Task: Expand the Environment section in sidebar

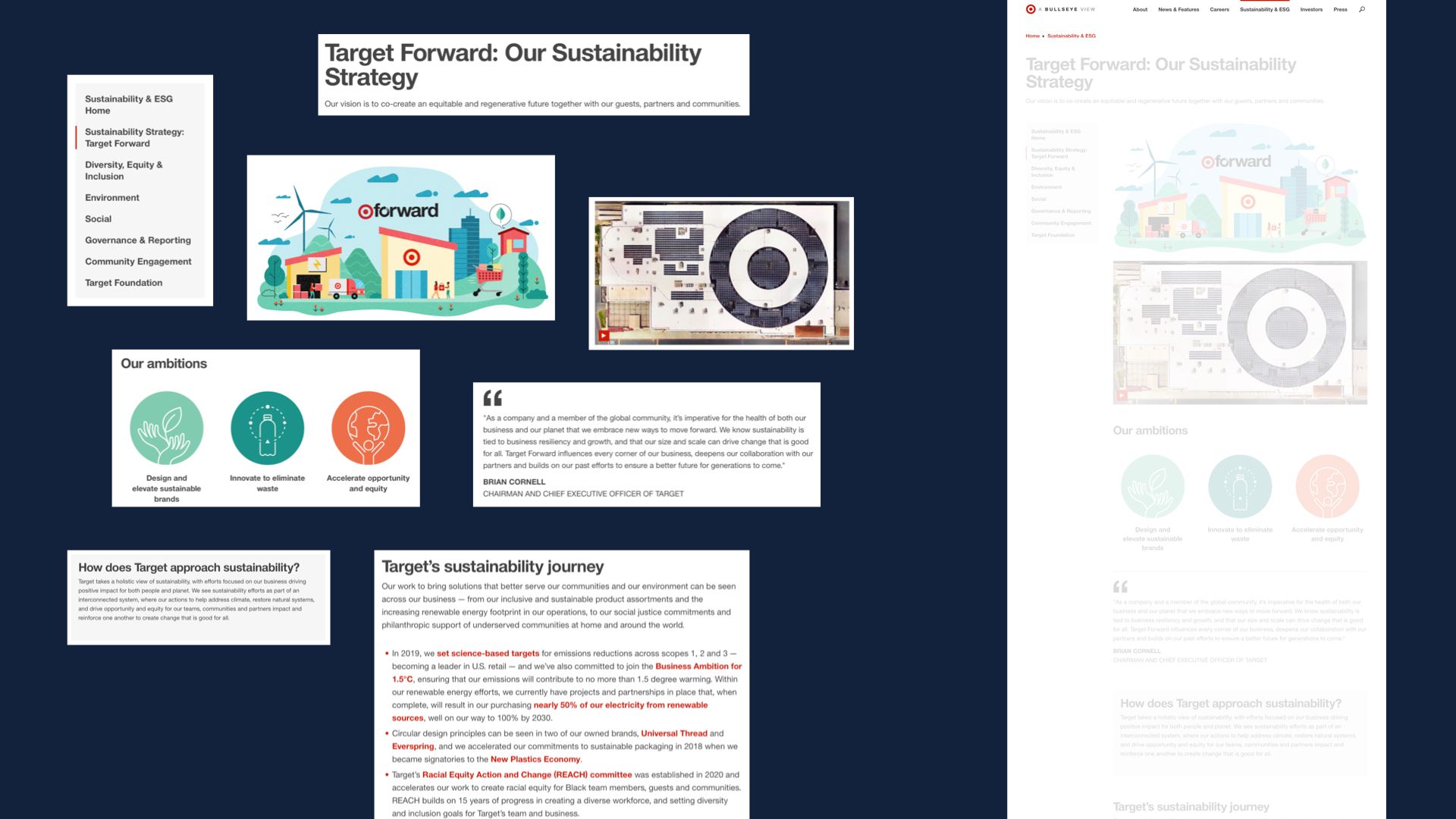Action: (112, 197)
